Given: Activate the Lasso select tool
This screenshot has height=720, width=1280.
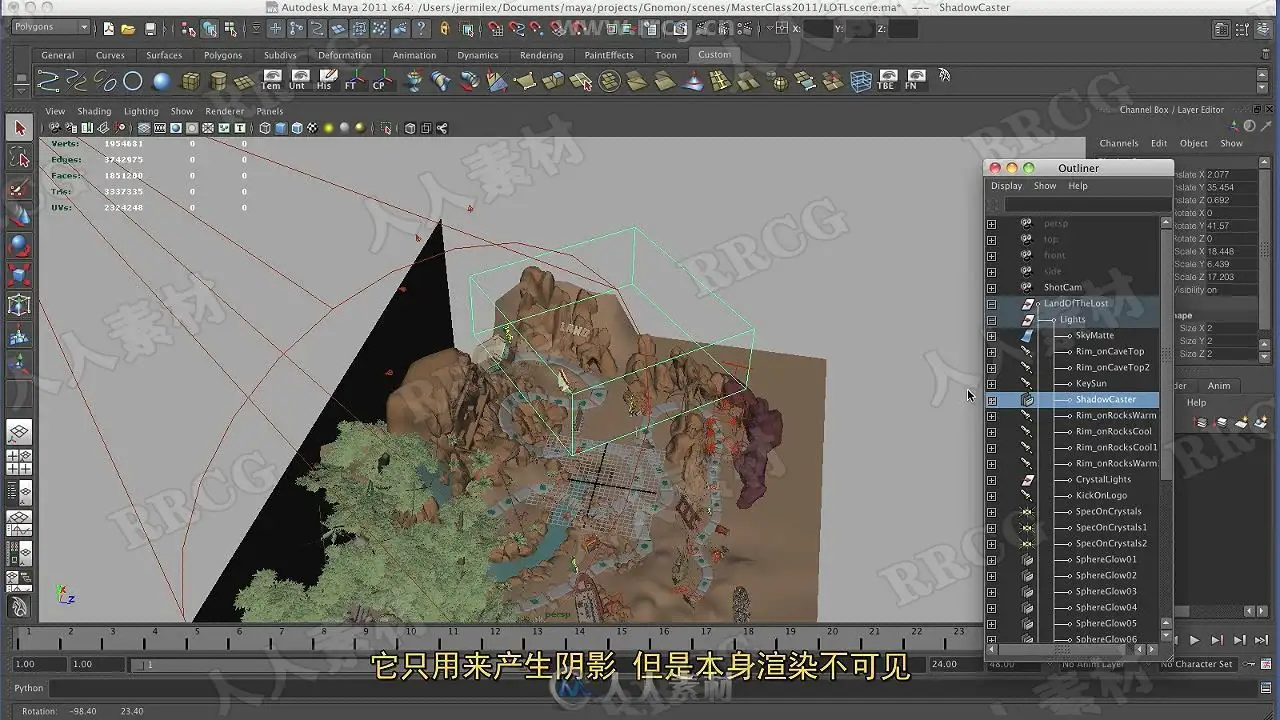Looking at the screenshot, I should point(19,158).
